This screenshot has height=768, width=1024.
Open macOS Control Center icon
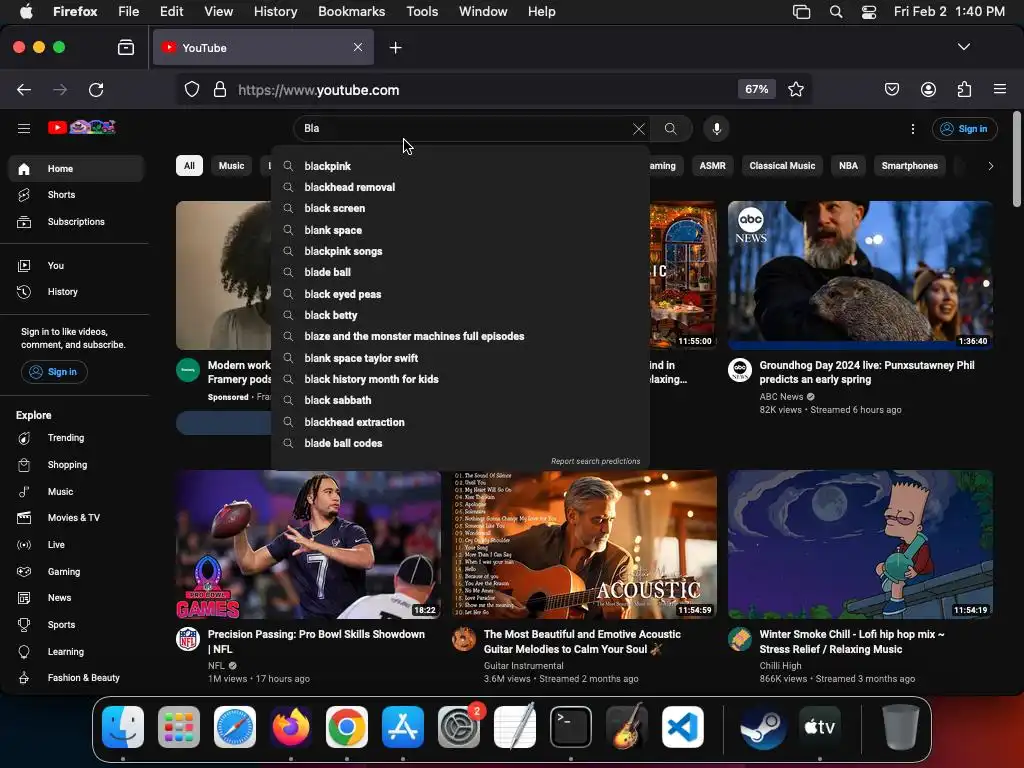coord(869,12)
